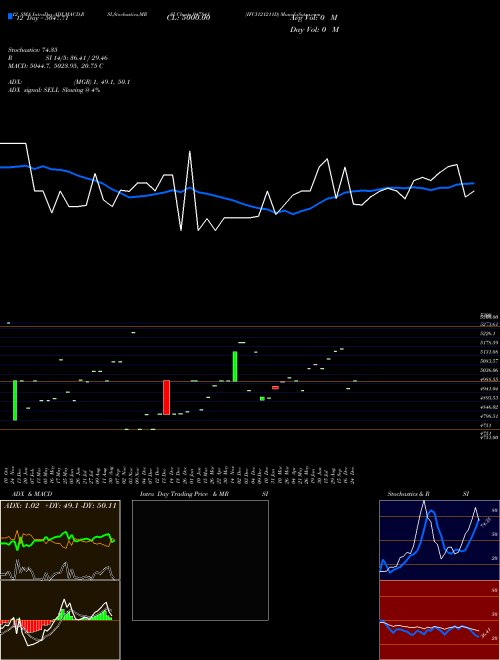Click the ADX (MGR) values line
The height and width of the screenshot is (660, 500).
click(x=69, y=82)
